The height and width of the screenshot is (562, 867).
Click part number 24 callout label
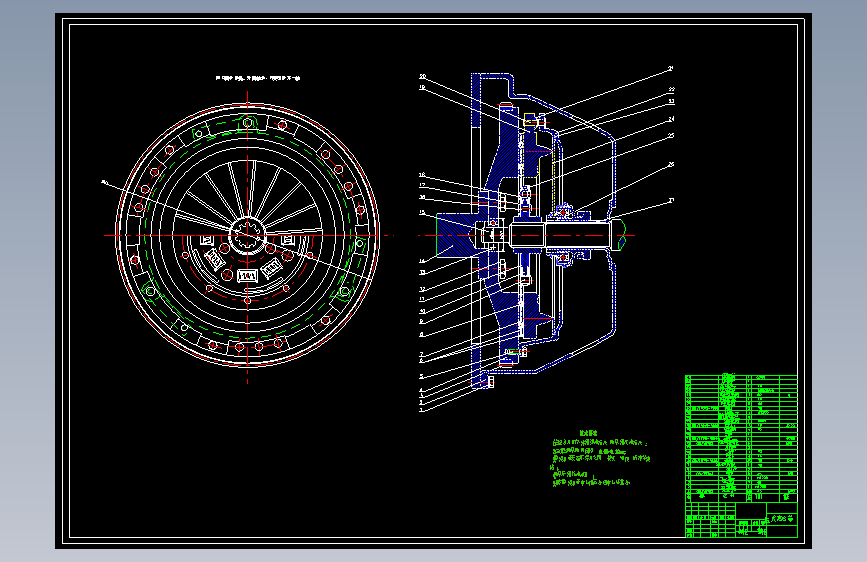[671, 119]
